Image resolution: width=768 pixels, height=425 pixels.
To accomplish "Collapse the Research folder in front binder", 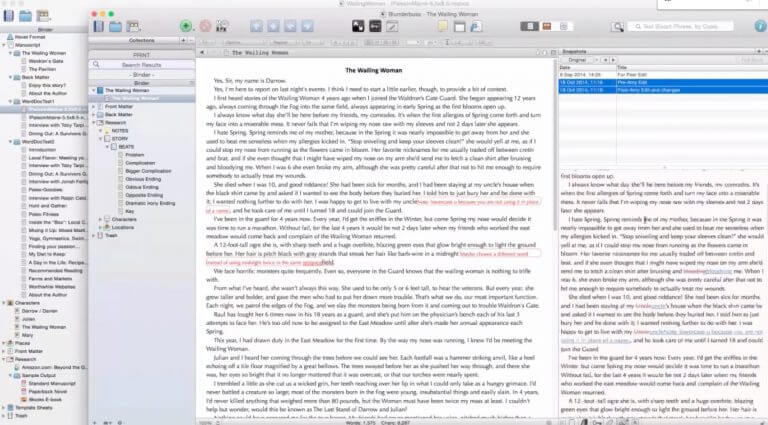I will click(94, 122).
